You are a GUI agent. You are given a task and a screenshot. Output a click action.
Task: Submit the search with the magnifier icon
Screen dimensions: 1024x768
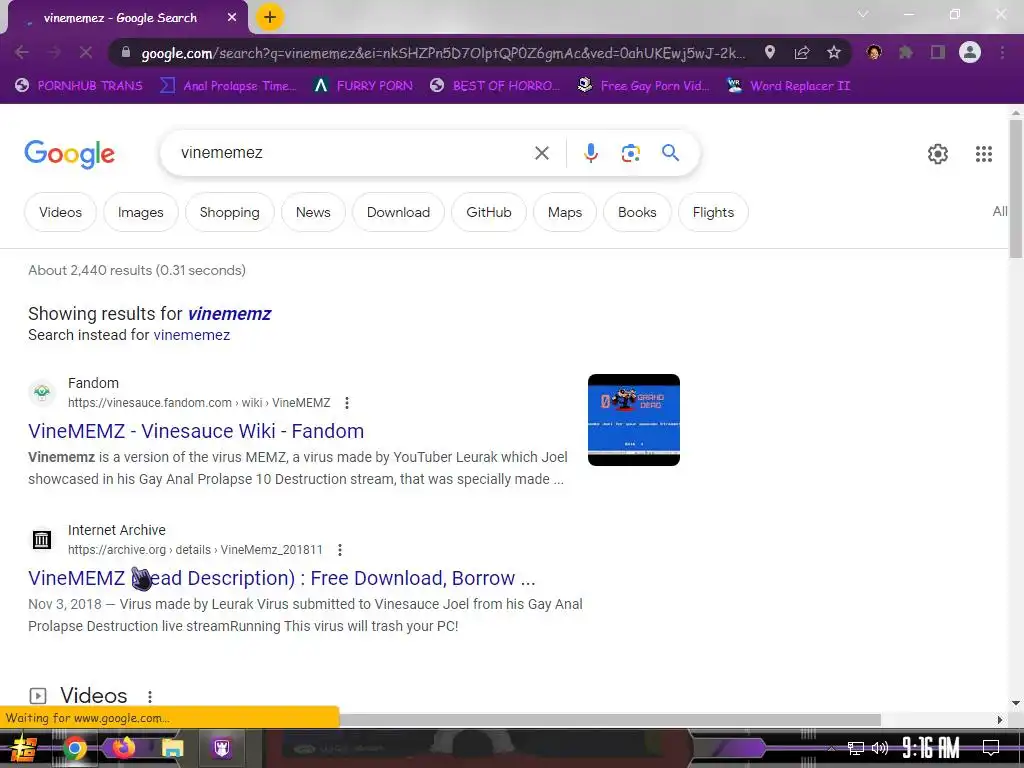[670, 153]
